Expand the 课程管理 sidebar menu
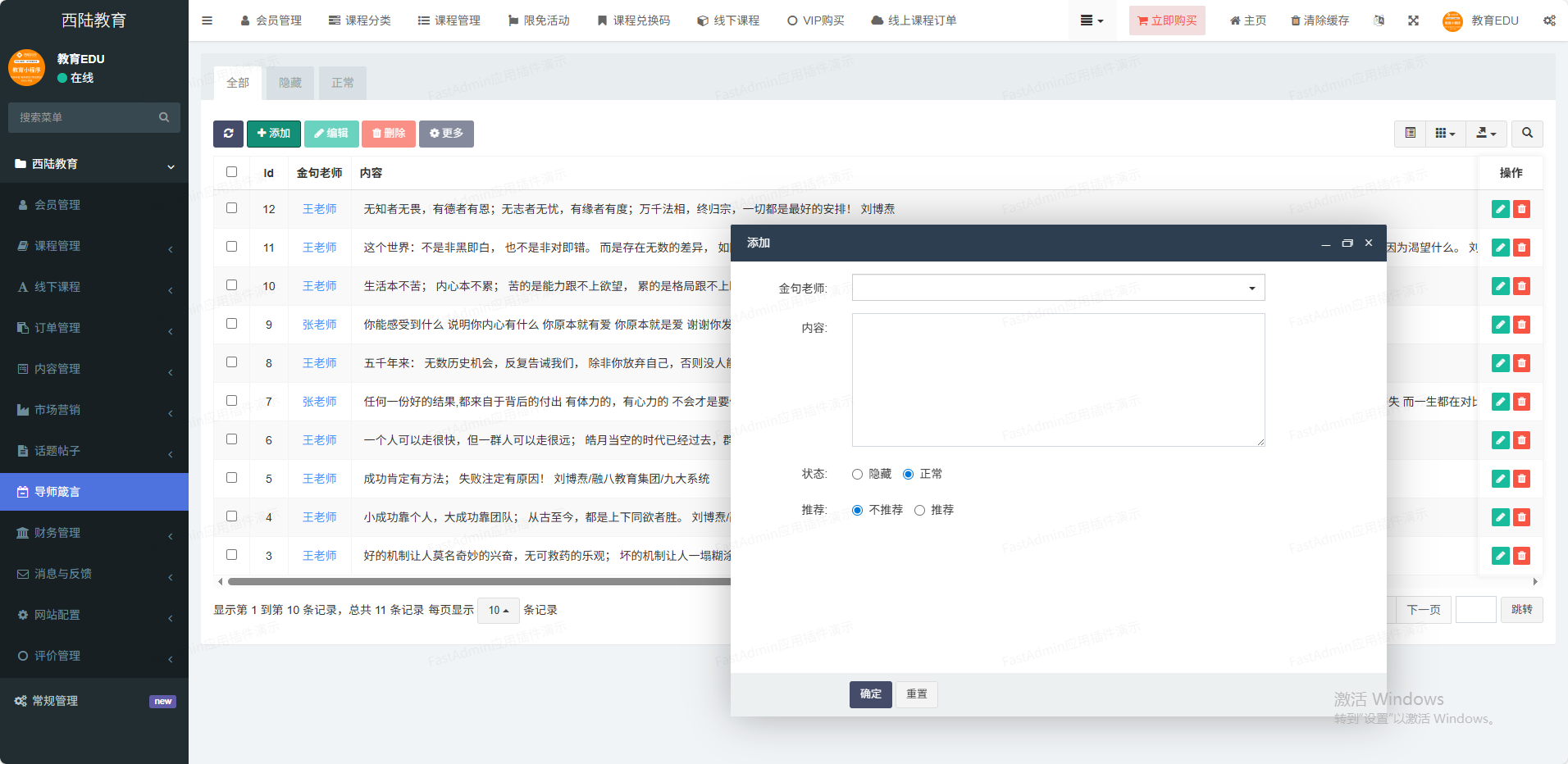This screenshot has height=764, width=1568. click(94, 246)
